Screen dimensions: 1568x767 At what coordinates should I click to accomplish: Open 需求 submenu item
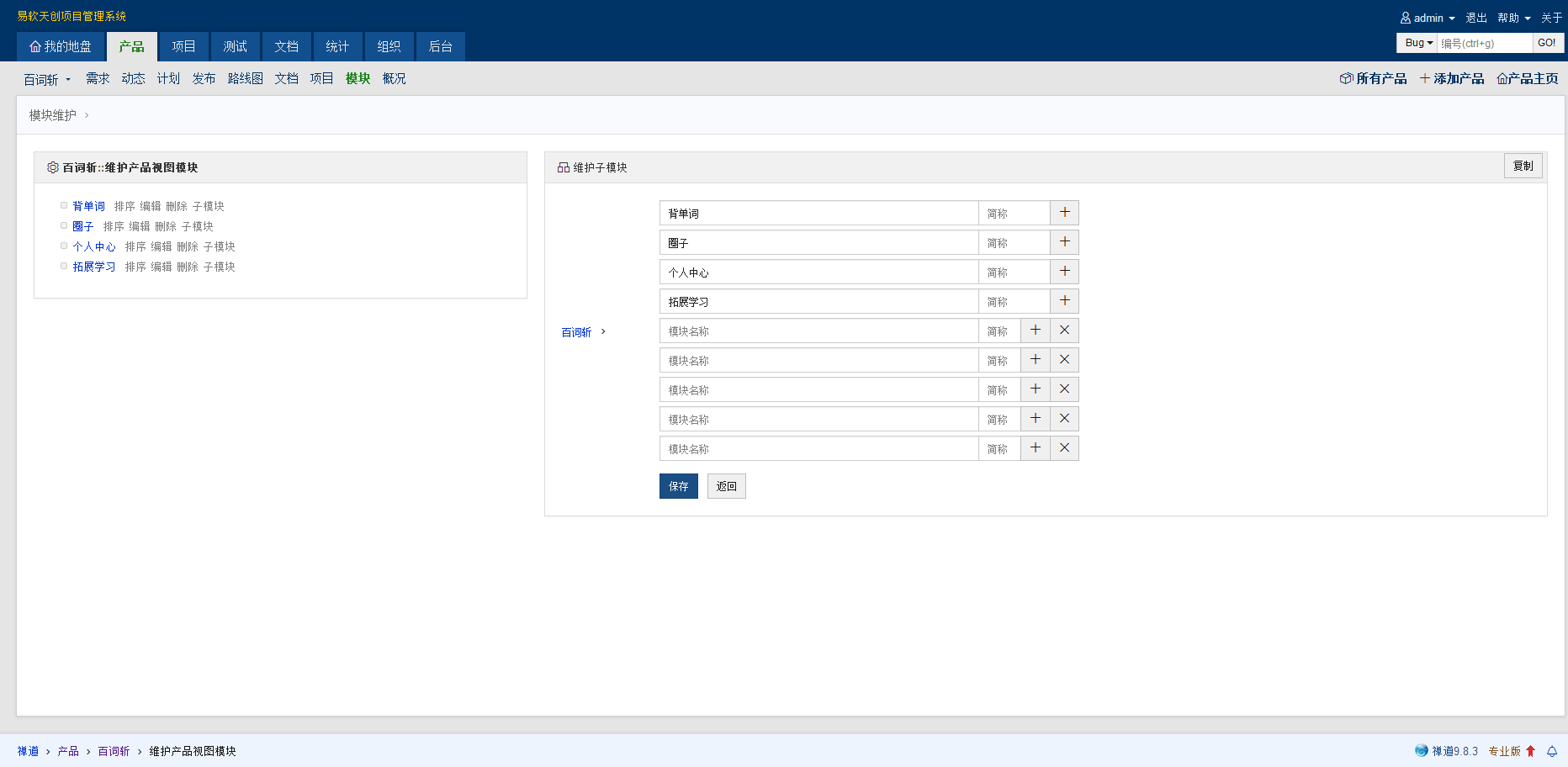point(98,78)
